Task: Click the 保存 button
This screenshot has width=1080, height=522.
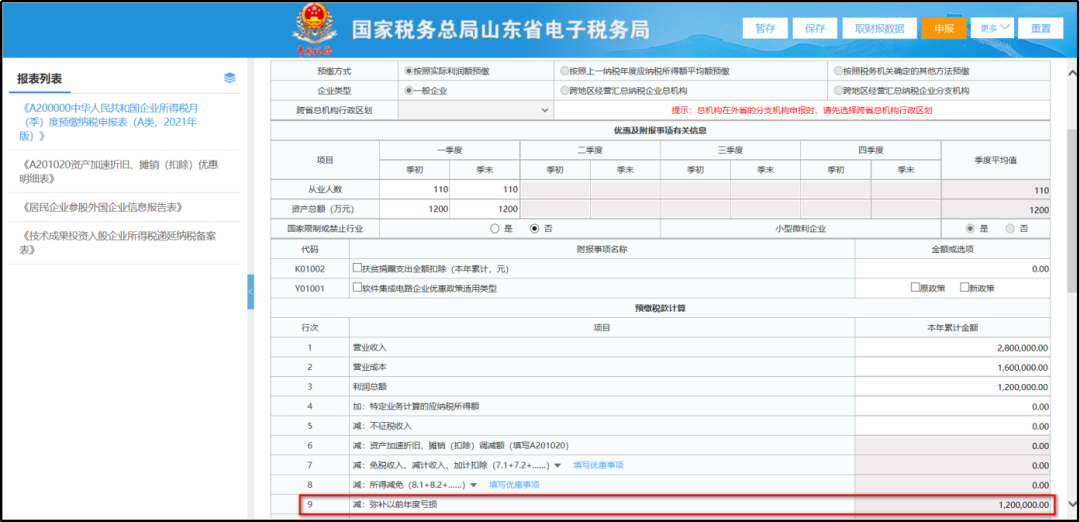Action: click(x=815, y=28)
